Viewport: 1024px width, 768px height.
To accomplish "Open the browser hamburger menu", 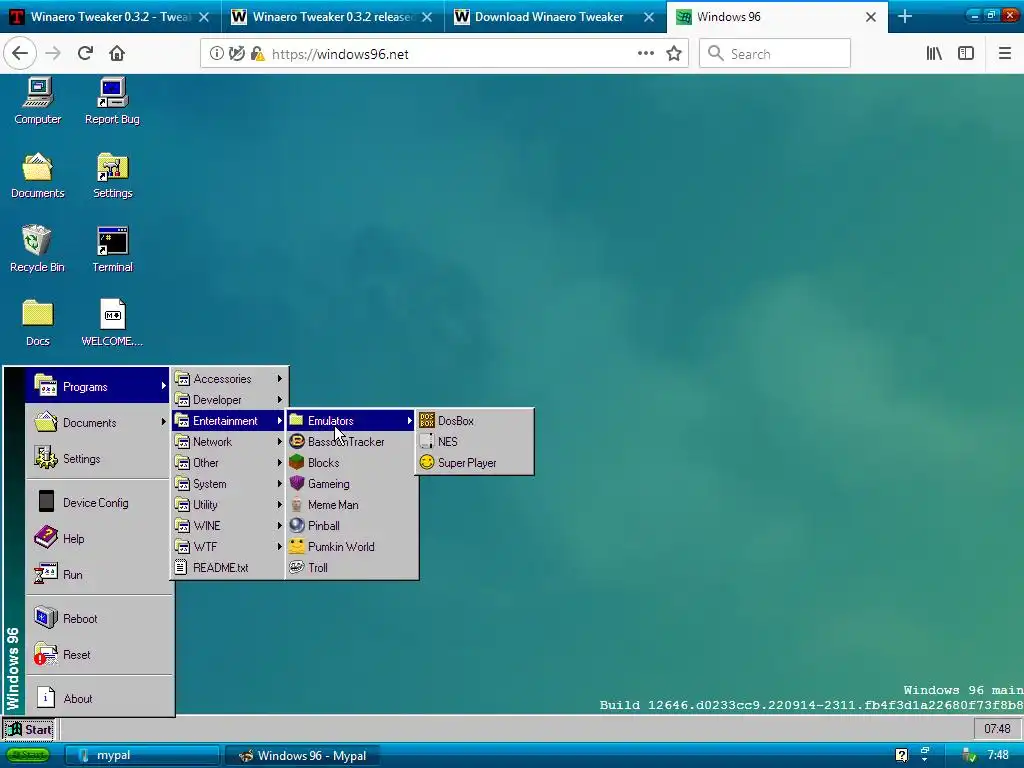I will click(1004, 54).
